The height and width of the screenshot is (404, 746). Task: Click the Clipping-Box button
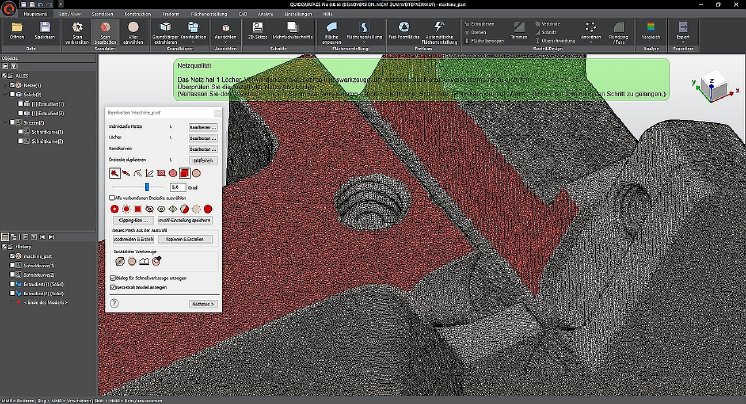[x=132, y=219]
